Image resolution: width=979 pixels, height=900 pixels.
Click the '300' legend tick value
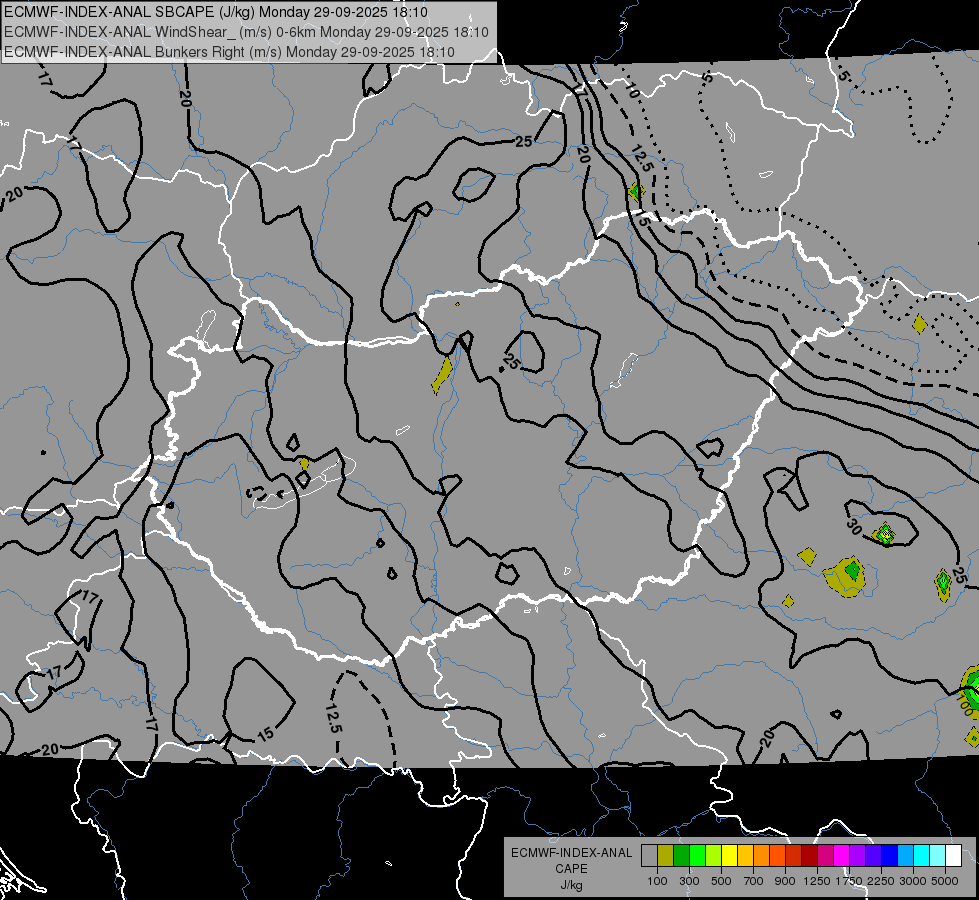click(x=689, y=881)
